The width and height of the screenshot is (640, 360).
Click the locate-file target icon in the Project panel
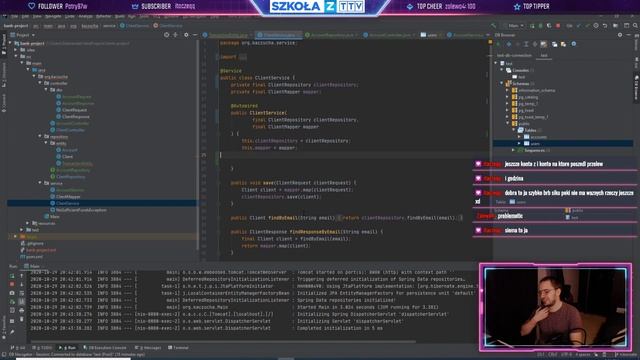(167, 35)
